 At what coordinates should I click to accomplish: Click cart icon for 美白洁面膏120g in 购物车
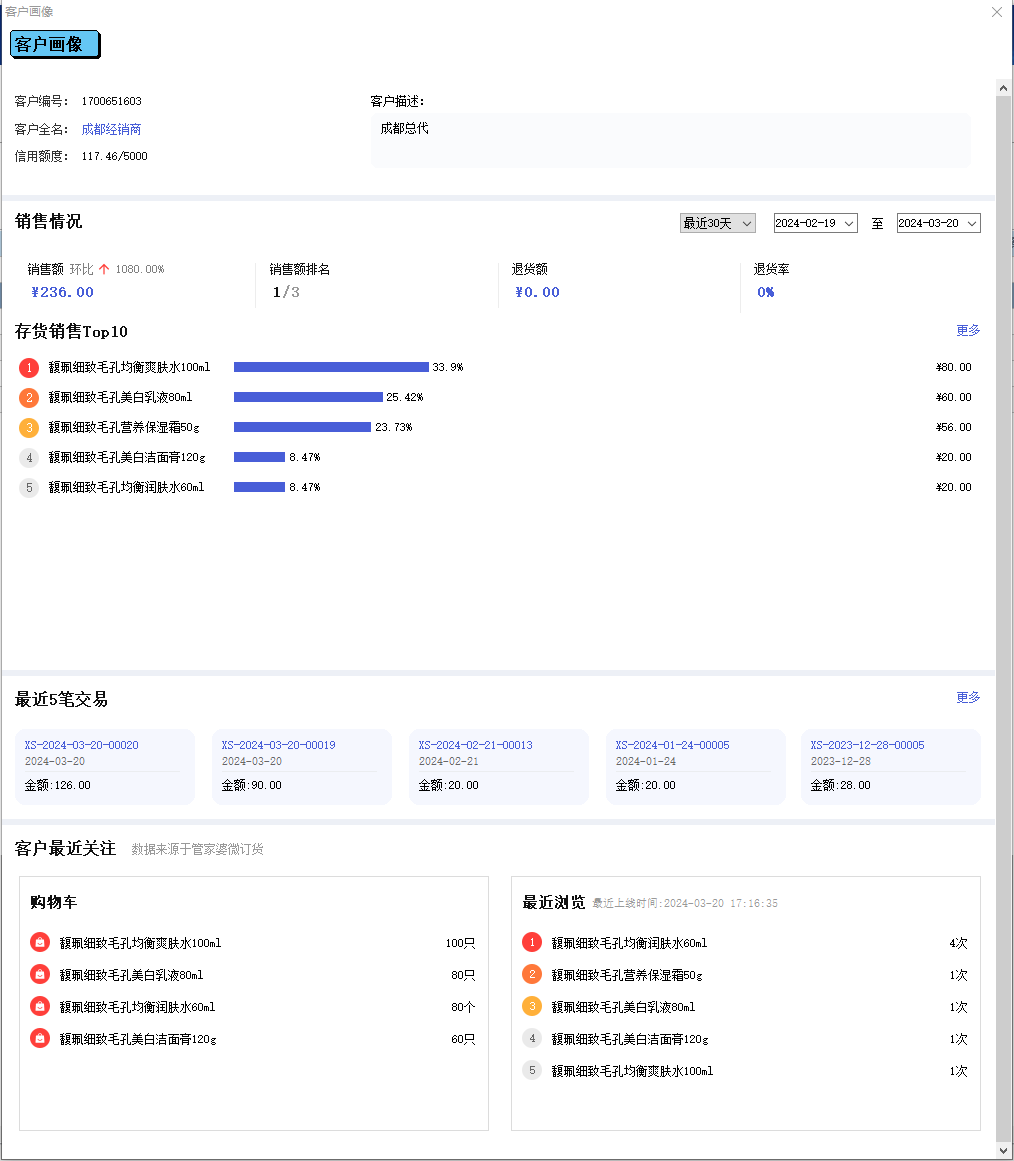40,1038
